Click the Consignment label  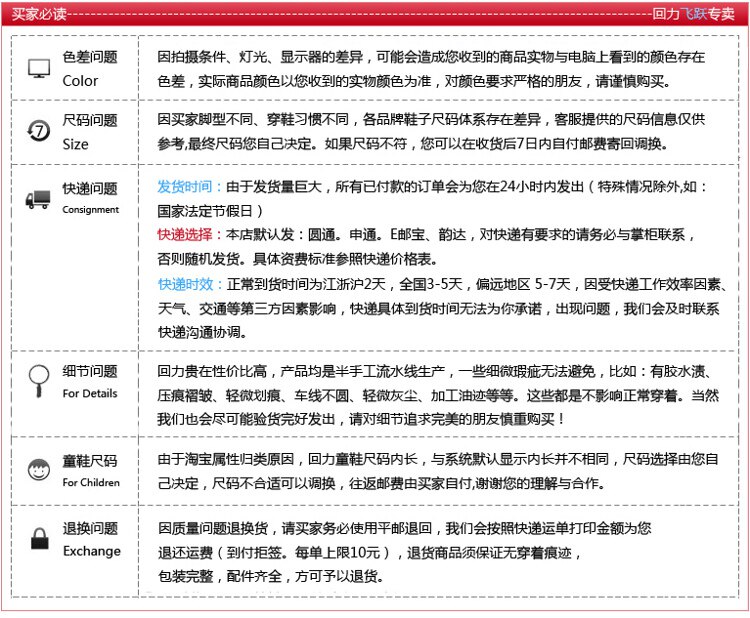click(90, 210)
